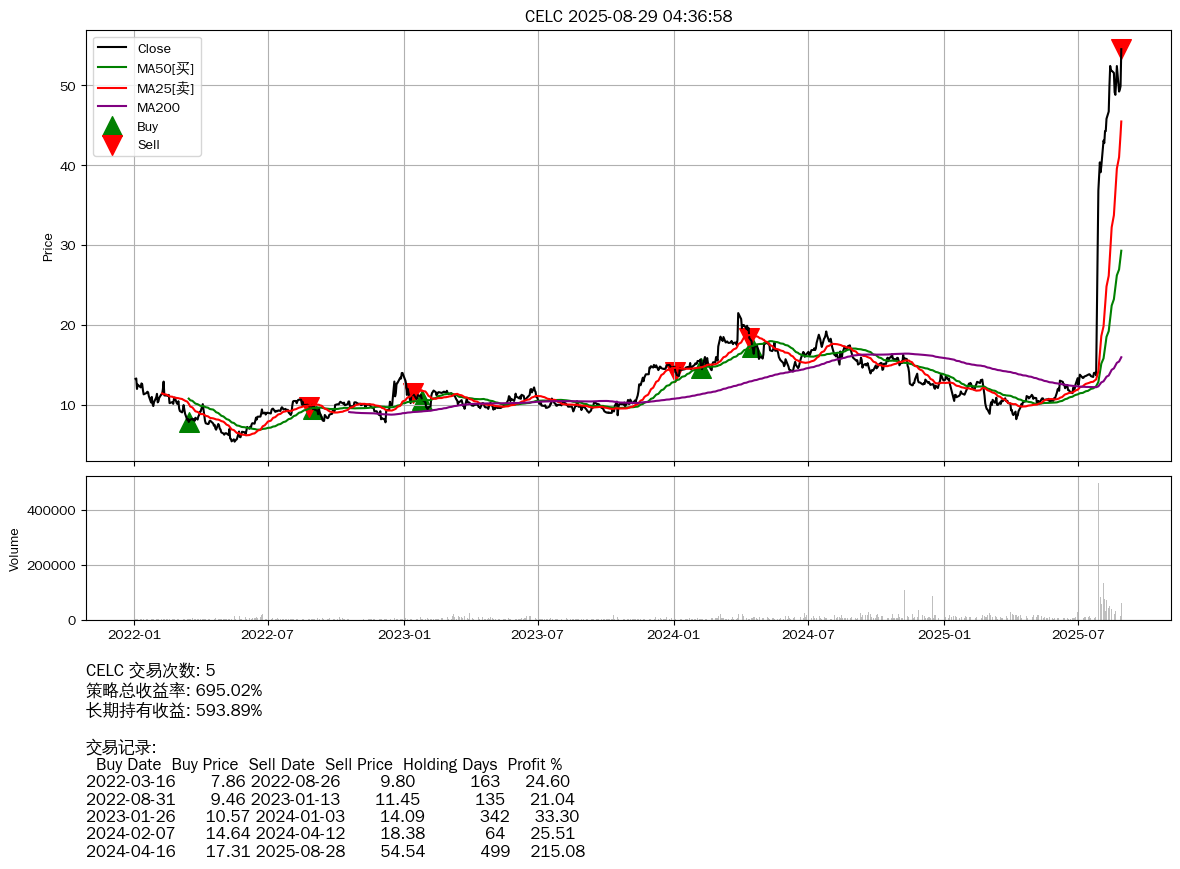Click the sell marker near the April 2024 peak

click(x=749, y=336)
